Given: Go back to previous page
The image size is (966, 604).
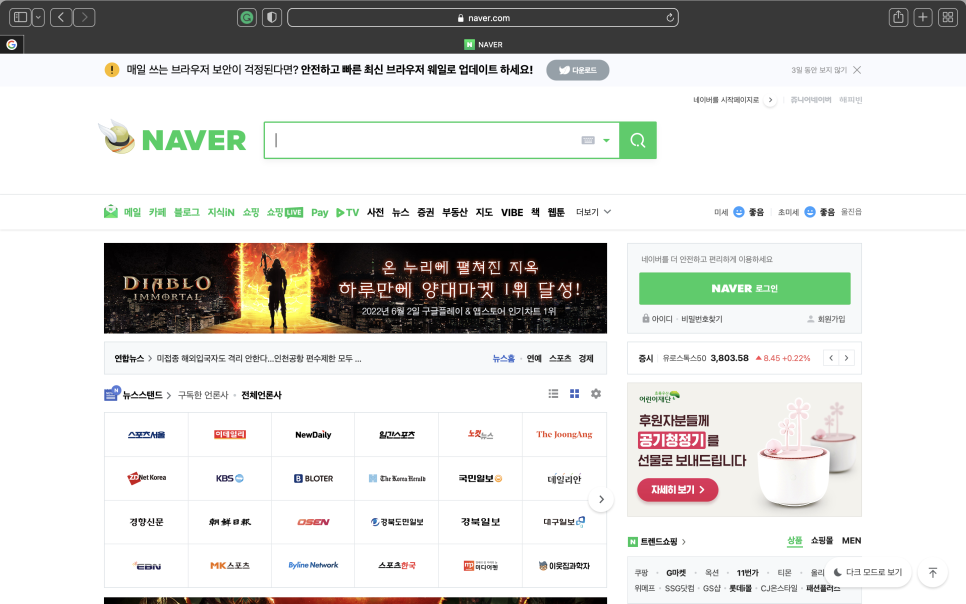Looking at the screenshot, I should point(60,17).
